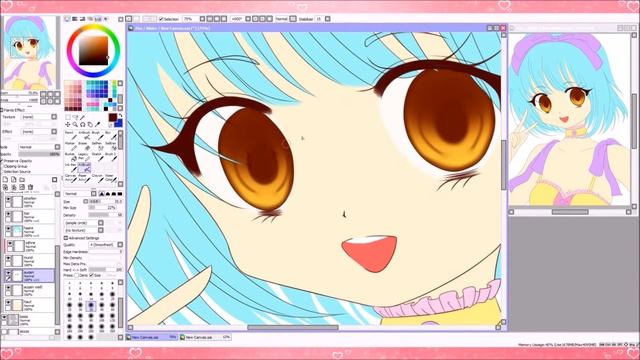Toggle the Selection checkbox in top toolbar
The image size is (640, 360).
[x=161, y=19]
